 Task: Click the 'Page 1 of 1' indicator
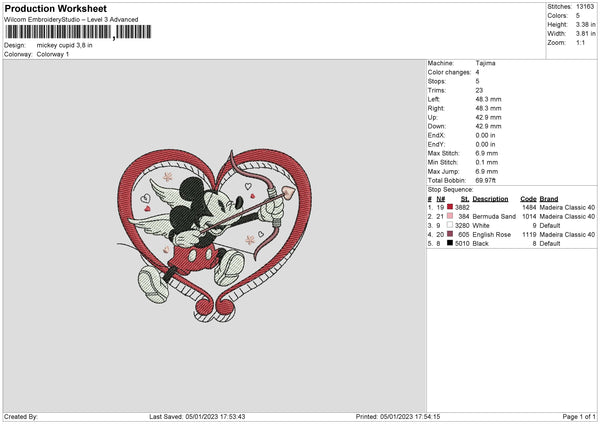[579, 417]
